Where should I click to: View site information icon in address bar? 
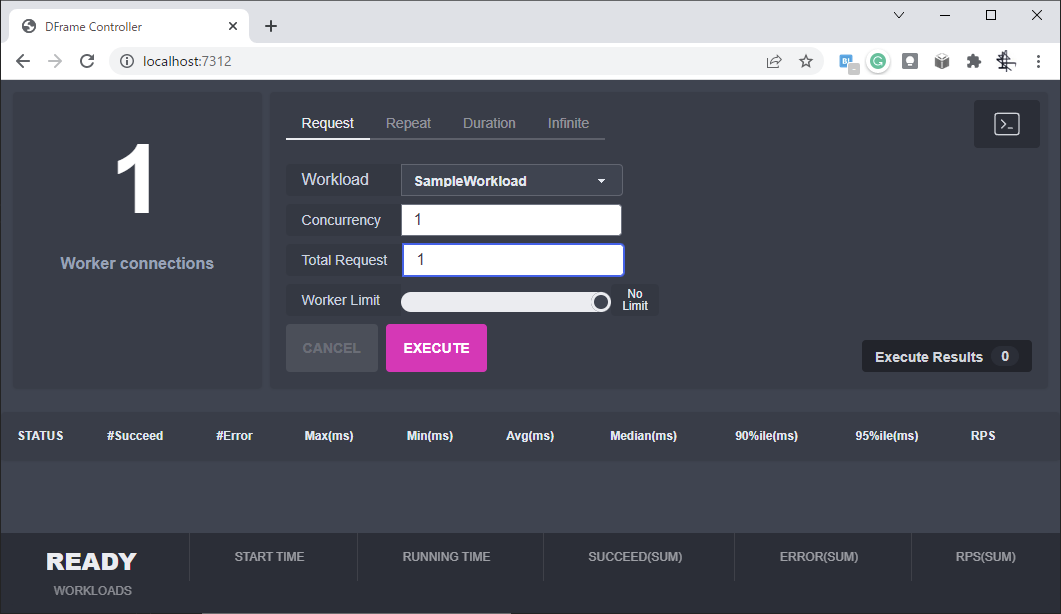pos(127,61)
